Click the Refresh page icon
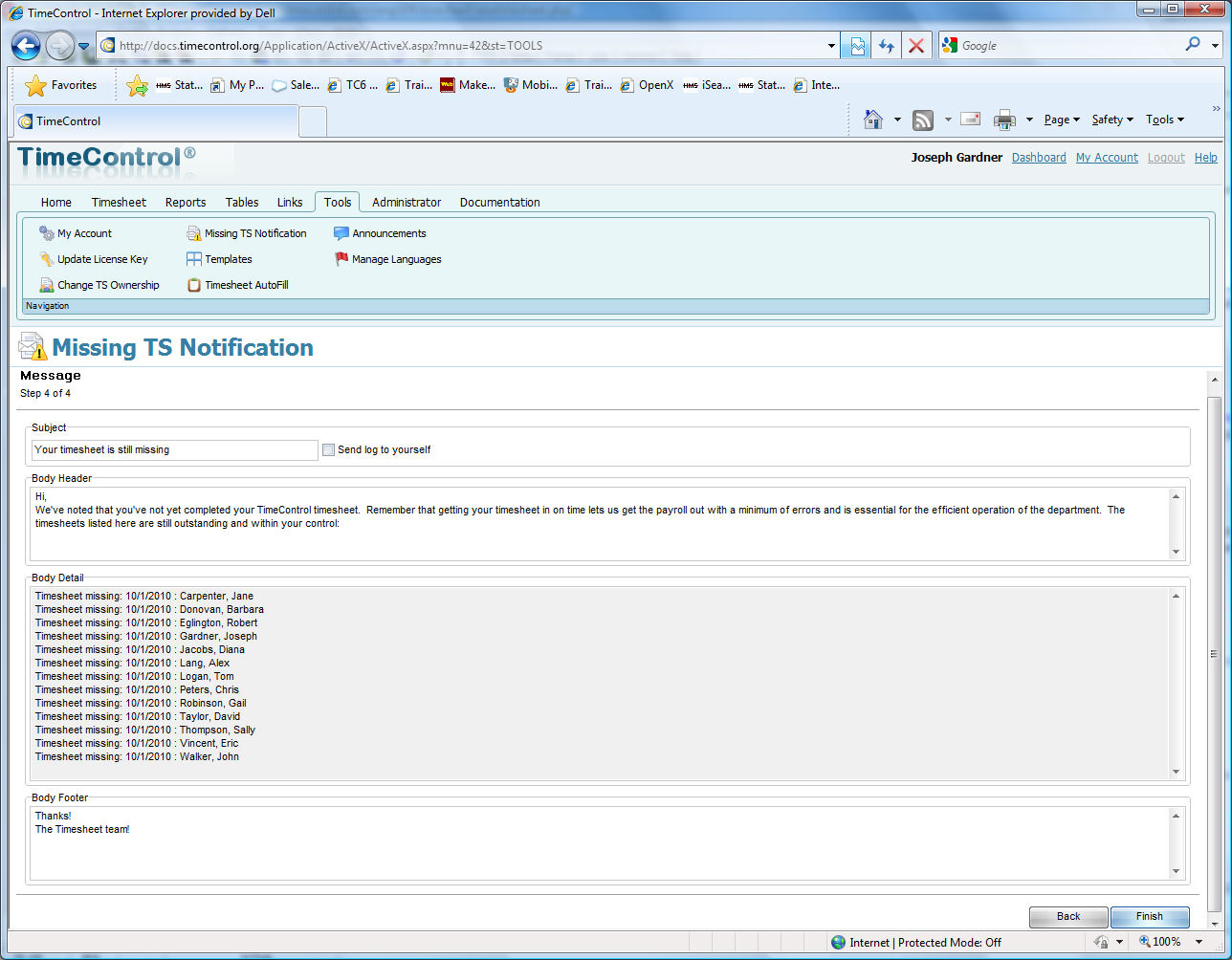The height and width of the screenshot is (960, 1232). 887,45
